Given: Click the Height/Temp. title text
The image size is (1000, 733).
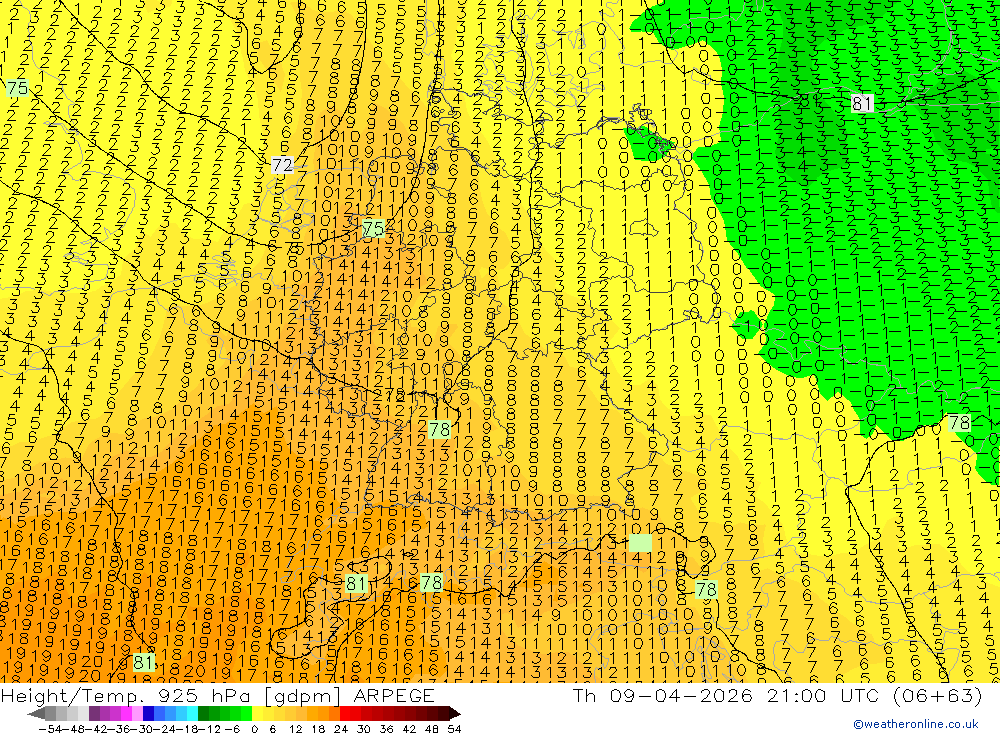Looking at the screenshot, I should (x=71, y=695).
